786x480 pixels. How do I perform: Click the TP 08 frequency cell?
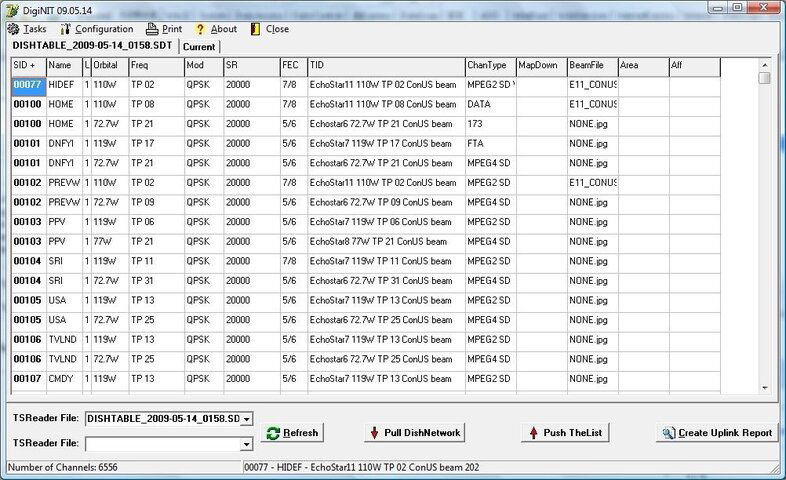click(x=156, y=105)
